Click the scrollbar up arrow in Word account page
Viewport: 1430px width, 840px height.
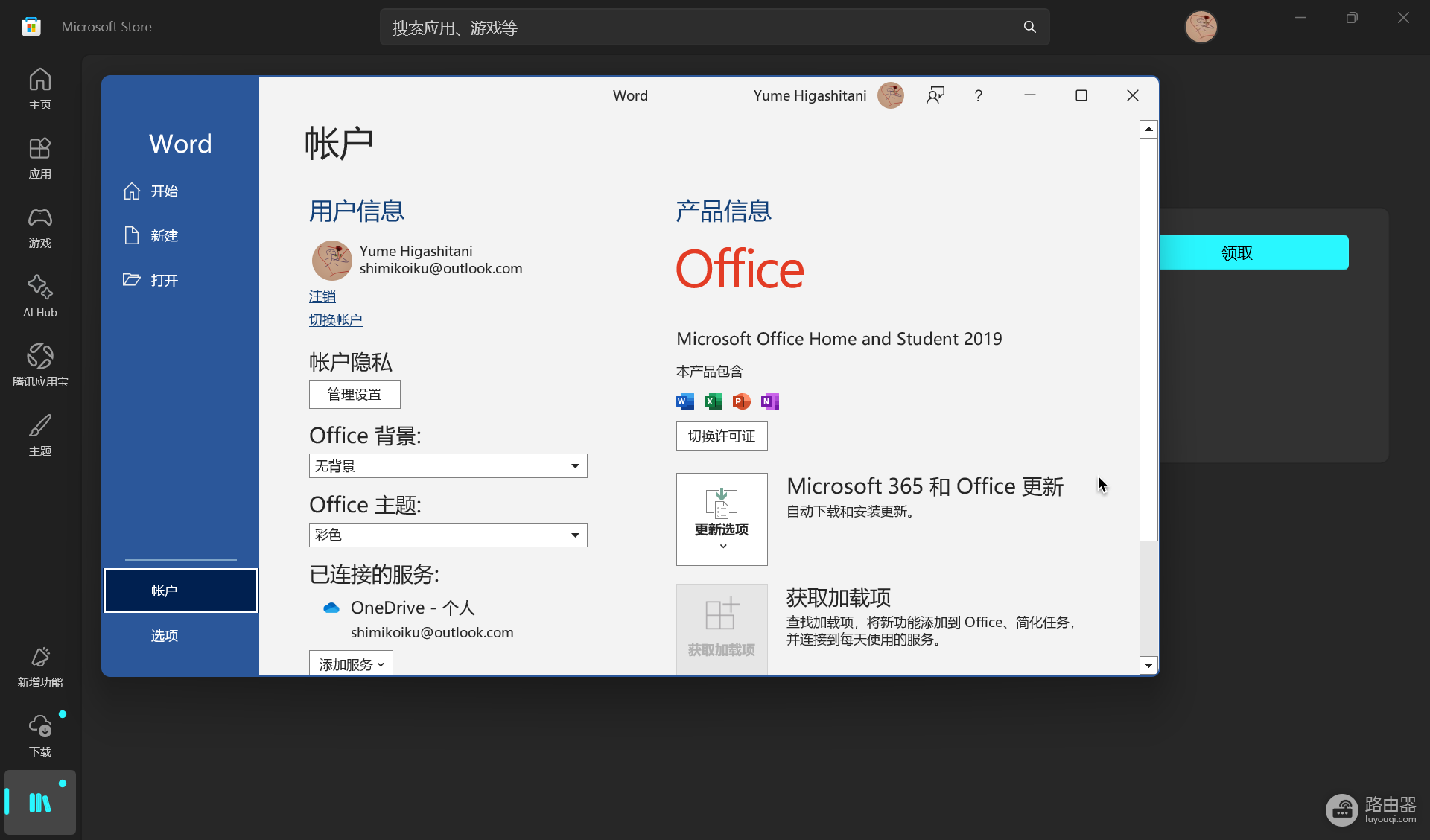click(1149, 130)
